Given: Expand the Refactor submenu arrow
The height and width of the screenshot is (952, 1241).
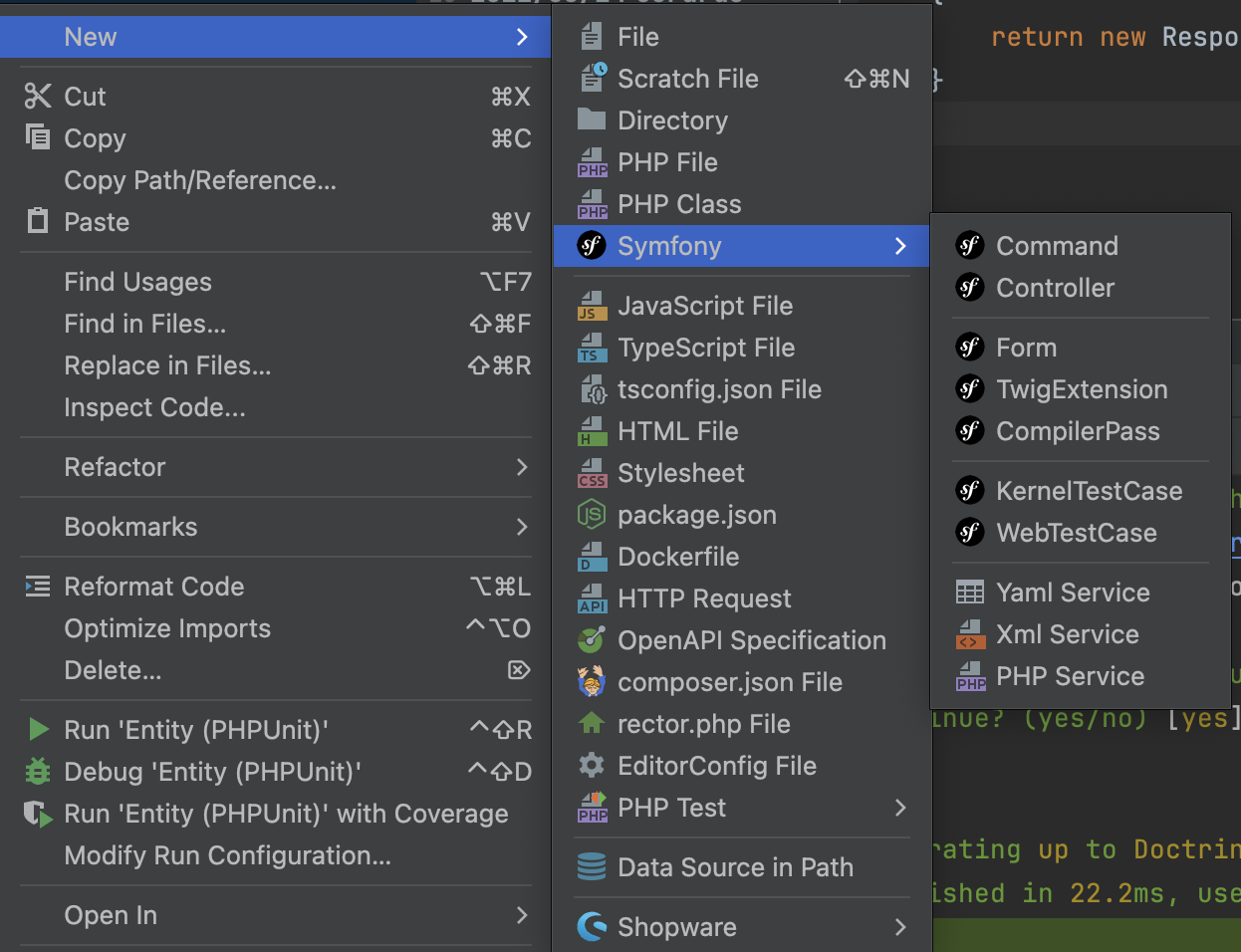Looking at the screenshot, I should pos(522,467).
